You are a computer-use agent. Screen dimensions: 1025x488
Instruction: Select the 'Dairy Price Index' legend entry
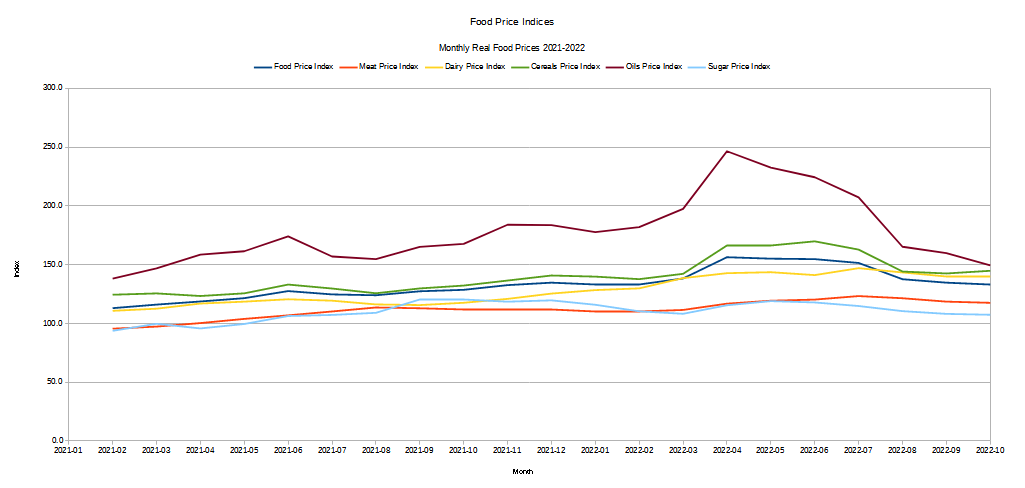click(465, 67)
